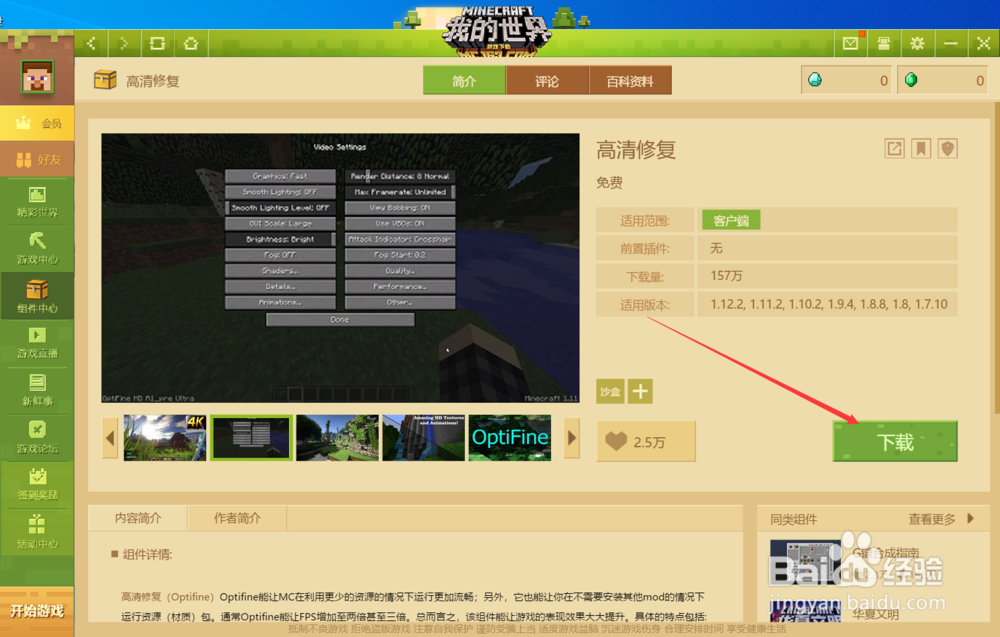Image resolution: width=1000 pixels, height=637 pixels.
Task: Click the green 下载 download button
Action: (895, 441)
